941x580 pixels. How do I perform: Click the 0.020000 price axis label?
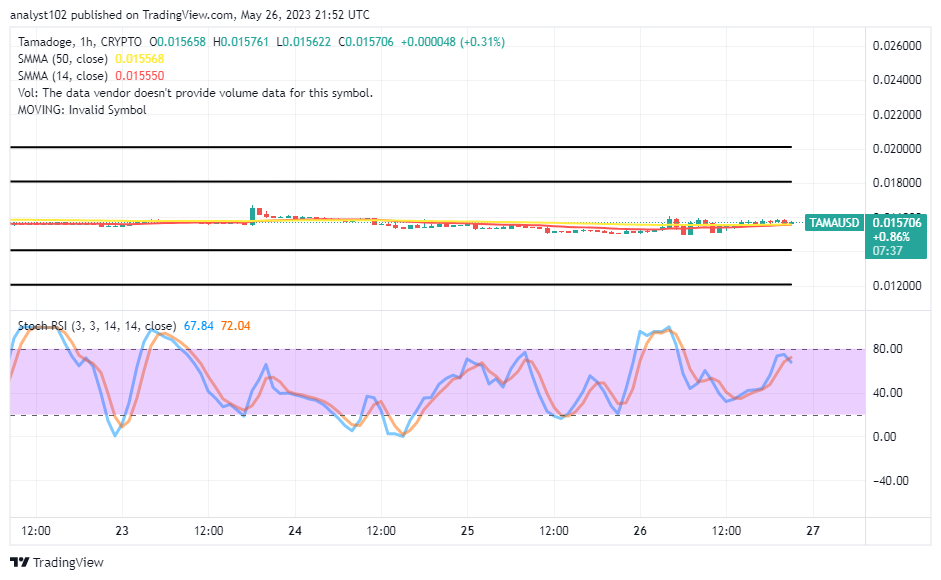point(897,149)
